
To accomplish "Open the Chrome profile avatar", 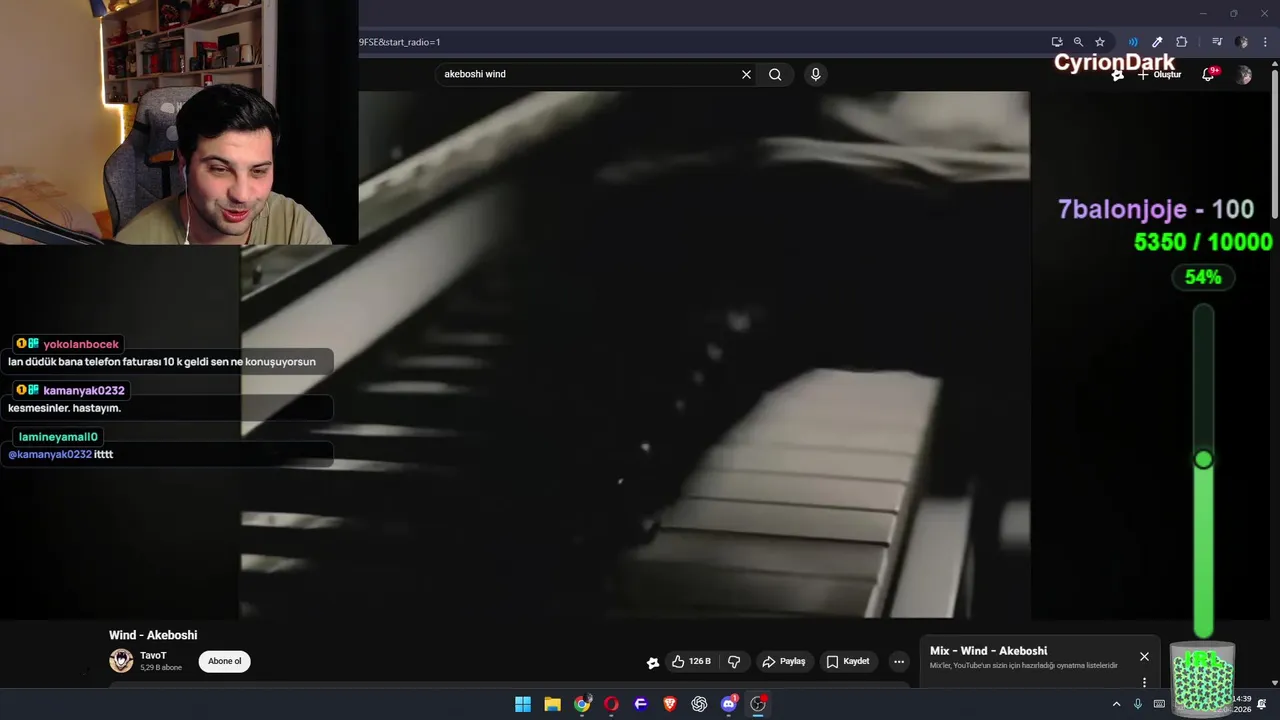I will pos(1241,42).
